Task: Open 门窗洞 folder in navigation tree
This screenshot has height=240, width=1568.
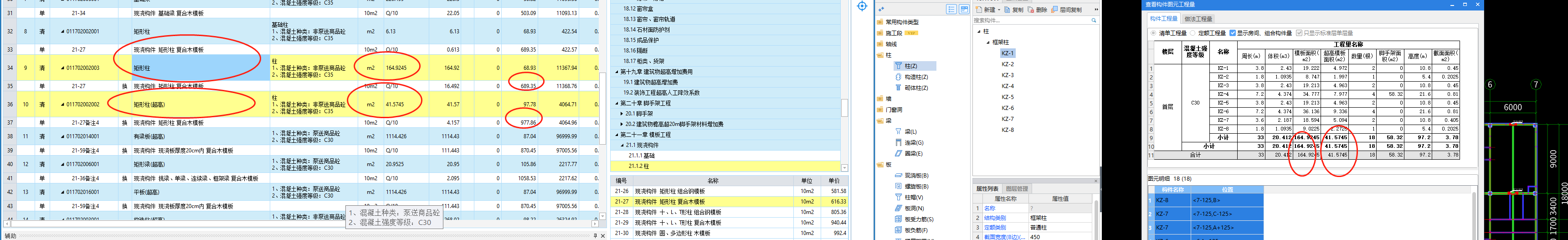Action: click(x=889, y=110)
